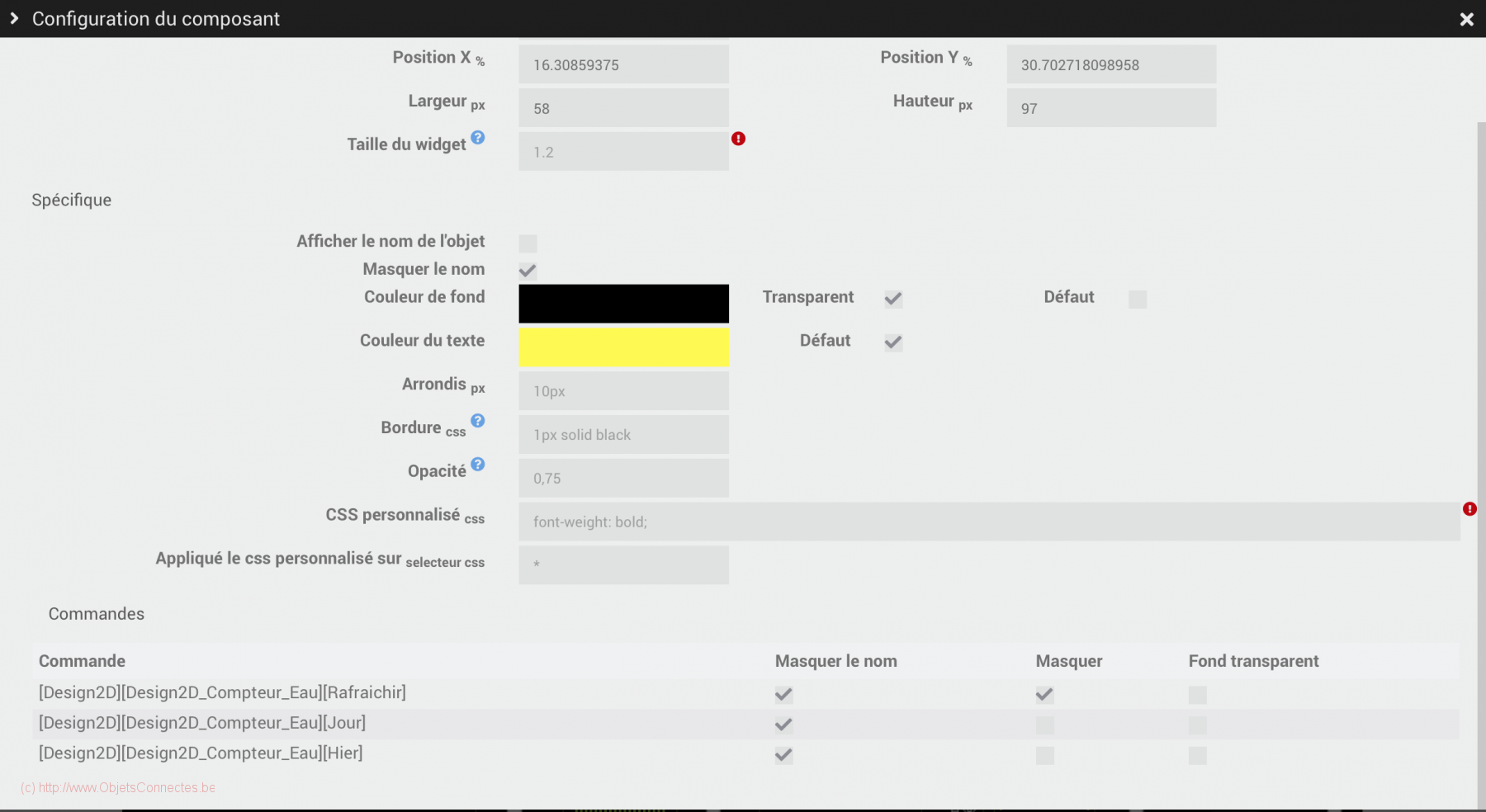Open the black Couleur de fond swatch

click(623, 304)
